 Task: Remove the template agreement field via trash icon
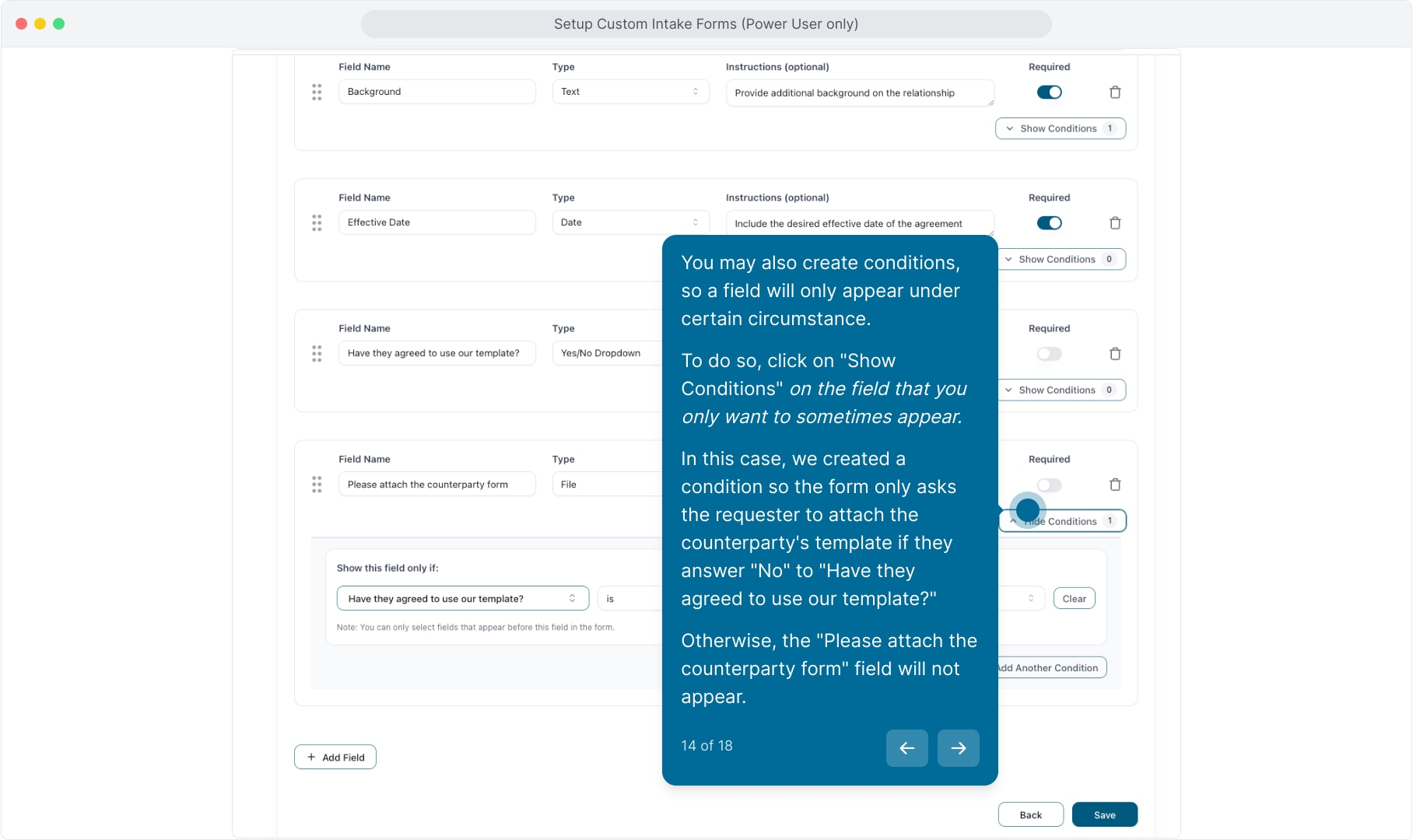click(x=1115, y=354)
